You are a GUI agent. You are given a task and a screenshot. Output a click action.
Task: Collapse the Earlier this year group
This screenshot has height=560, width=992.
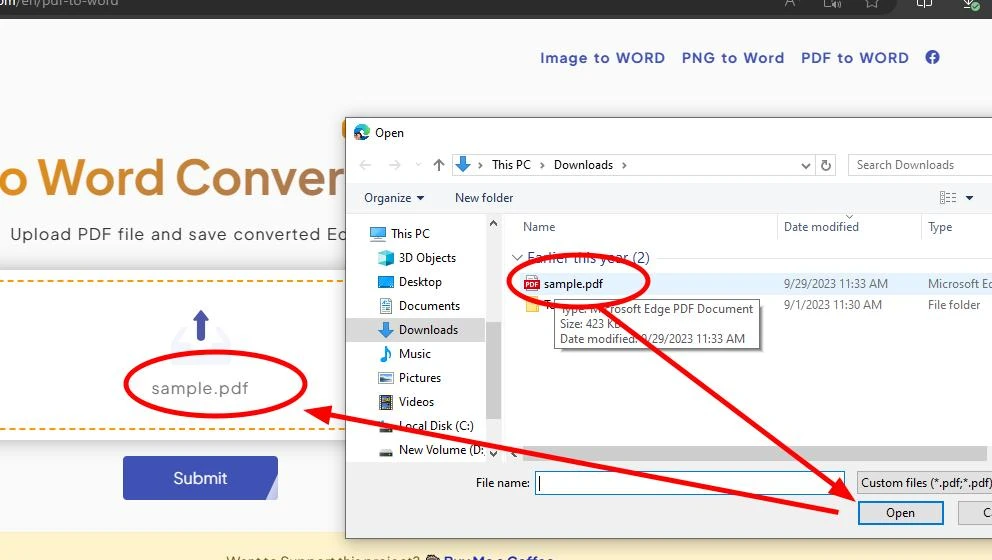[517, 259]
